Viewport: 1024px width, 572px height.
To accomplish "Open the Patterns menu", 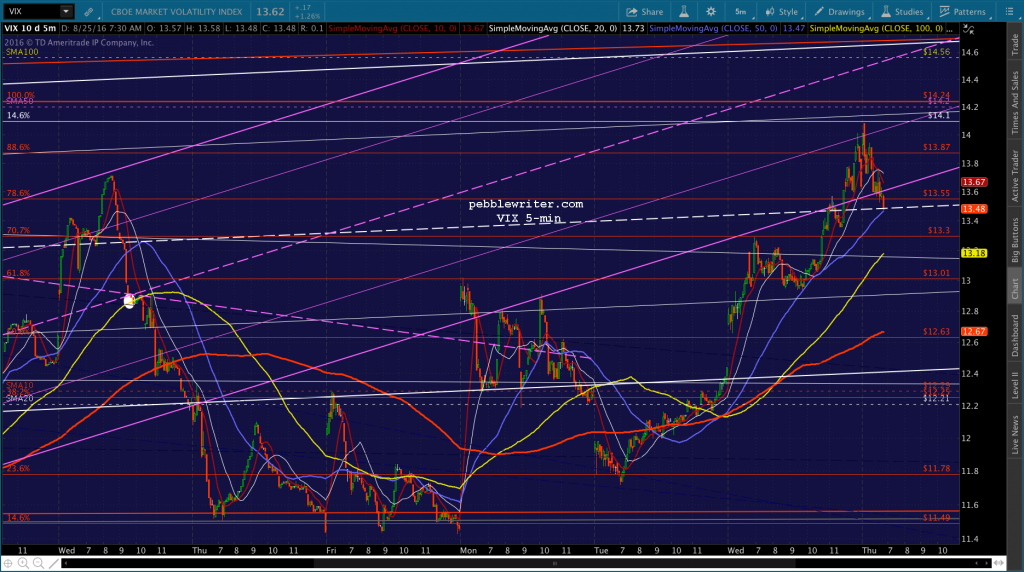I will [x=963, y=12].
